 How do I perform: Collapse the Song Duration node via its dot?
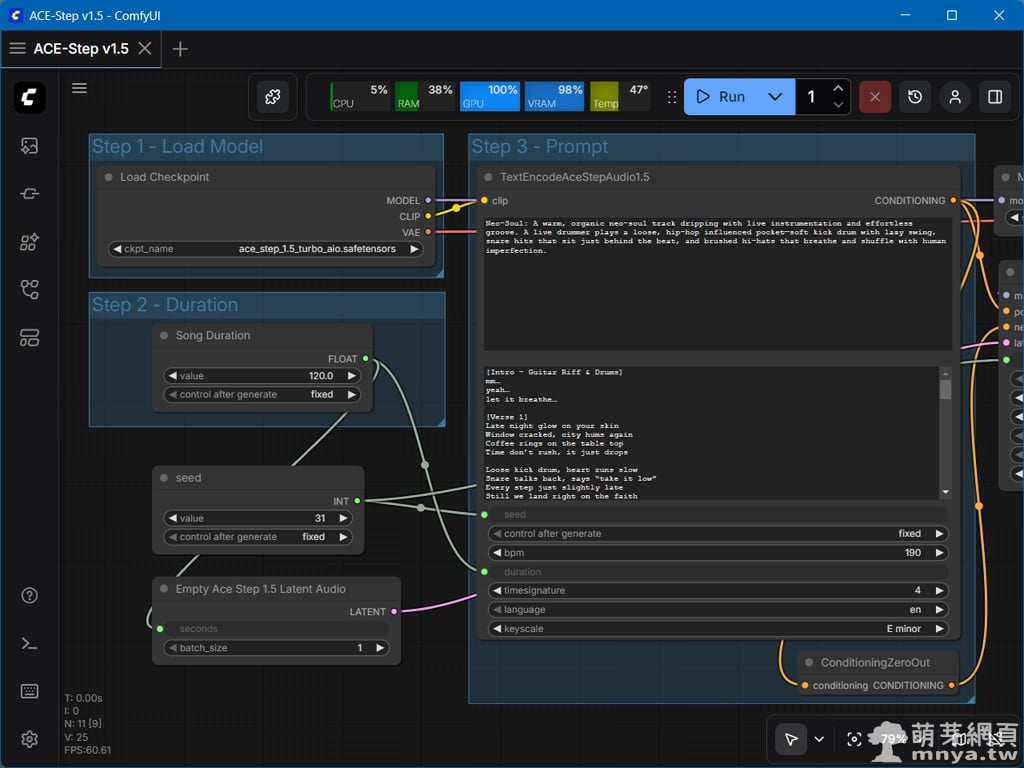point(164,336)
